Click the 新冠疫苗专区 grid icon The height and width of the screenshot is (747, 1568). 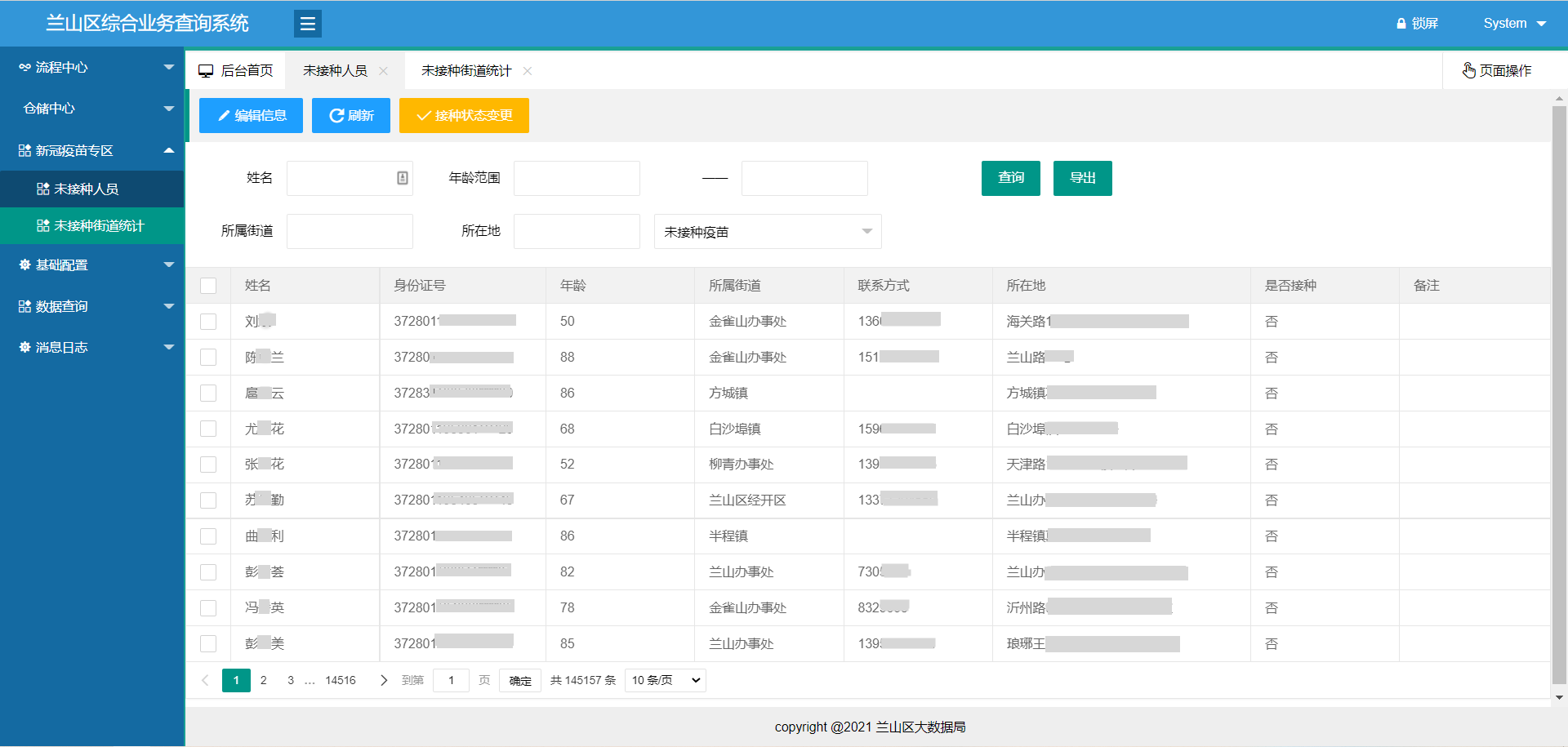coord(24,150)
